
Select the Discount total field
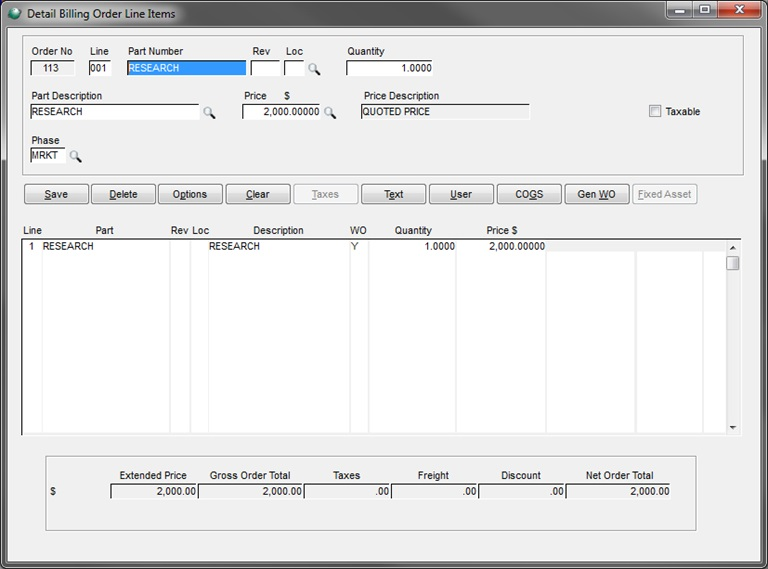521,491
